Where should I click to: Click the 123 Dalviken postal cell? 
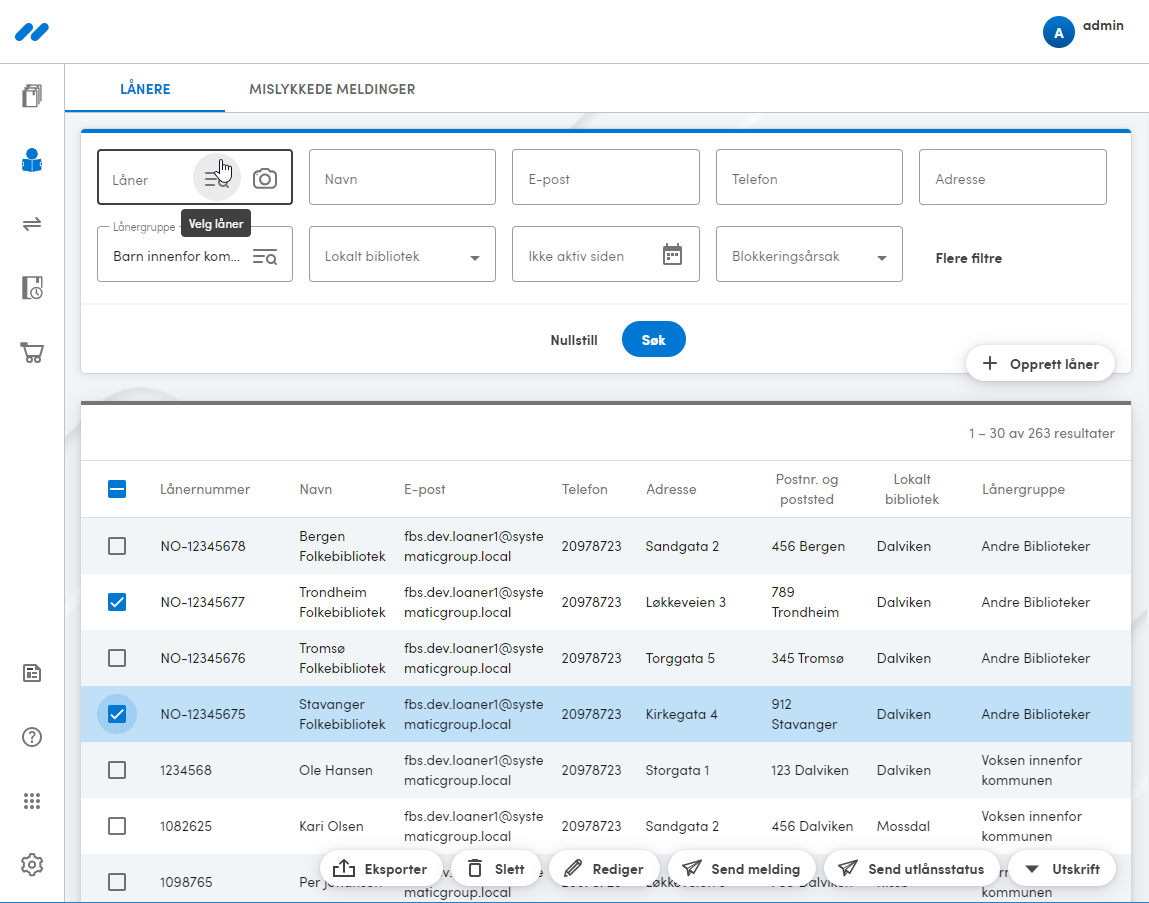pyautogui.click(x=810, y=770)
